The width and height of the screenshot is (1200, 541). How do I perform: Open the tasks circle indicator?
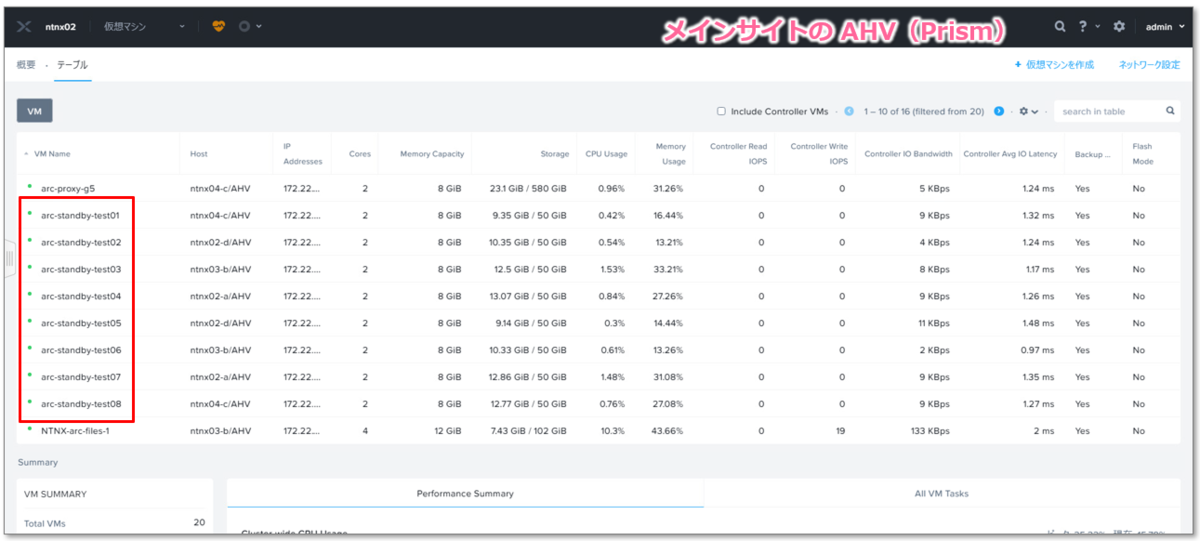tap(244, 27)
